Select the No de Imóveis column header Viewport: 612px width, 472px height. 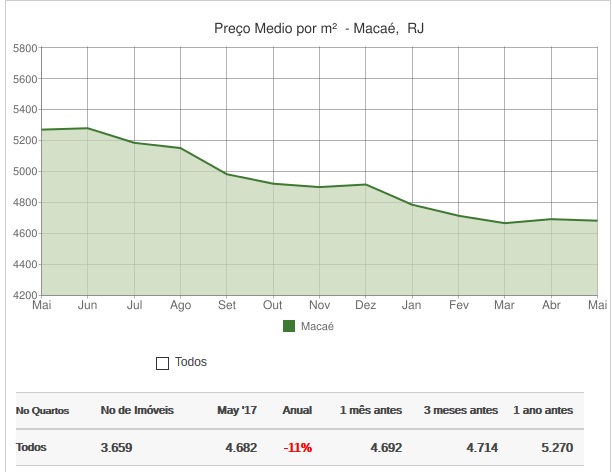(137, 410)
